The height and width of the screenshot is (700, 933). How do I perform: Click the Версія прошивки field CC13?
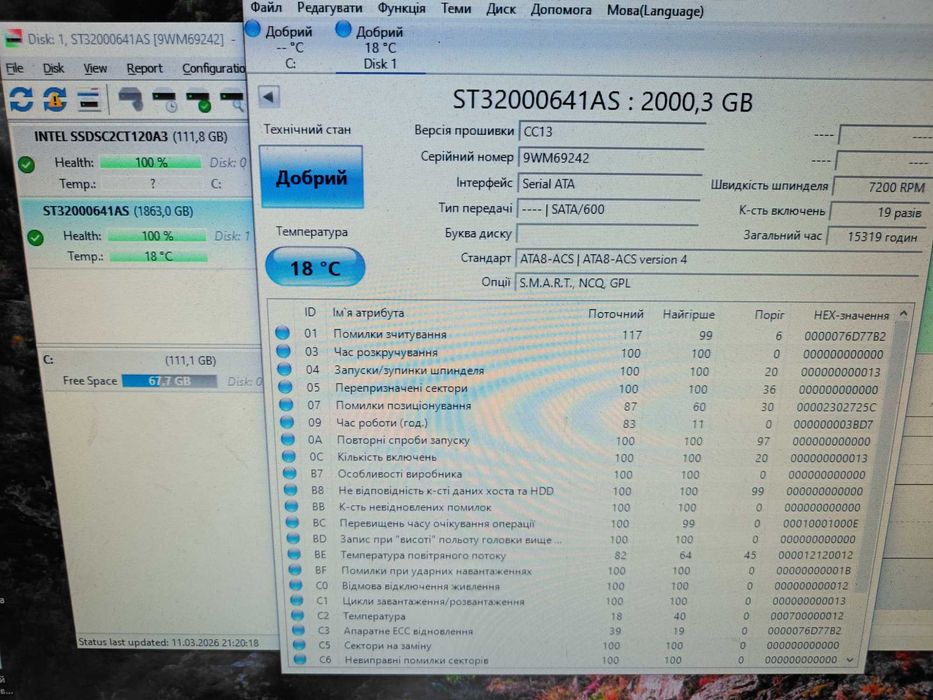point(611,132)
